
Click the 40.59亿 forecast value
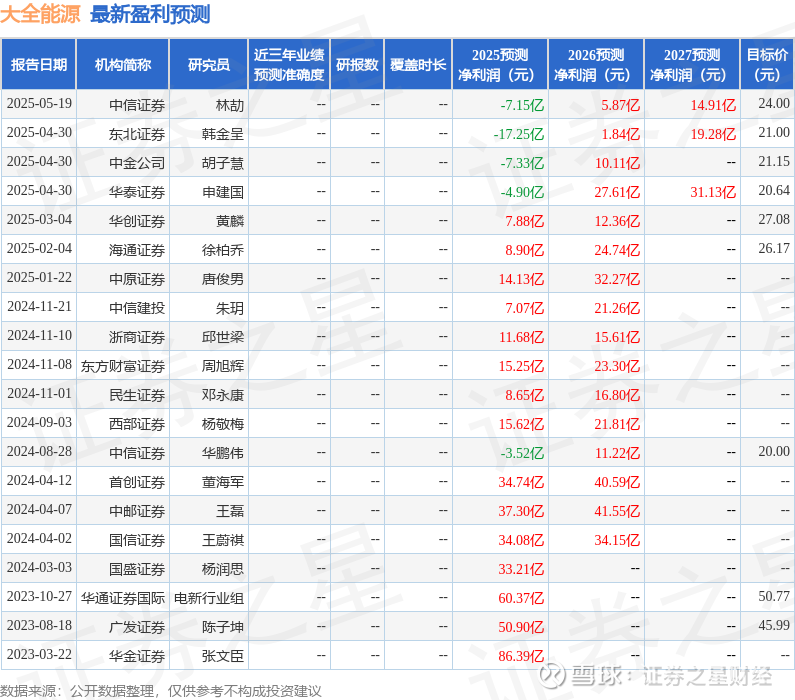click(617, 482)
